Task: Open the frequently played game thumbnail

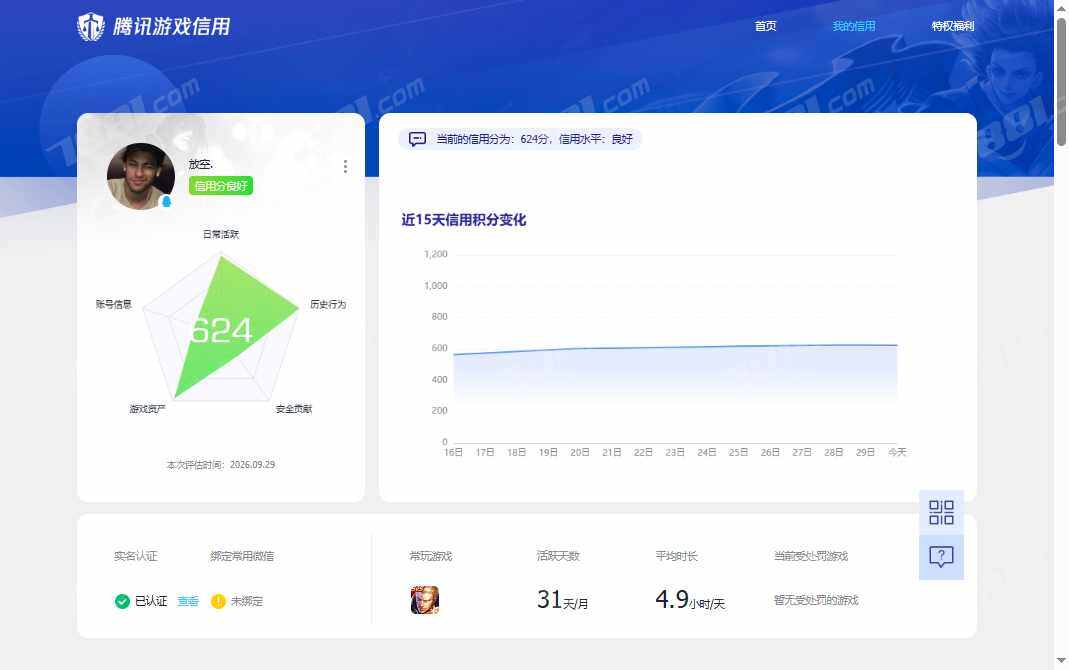Action: click(425, 600)
